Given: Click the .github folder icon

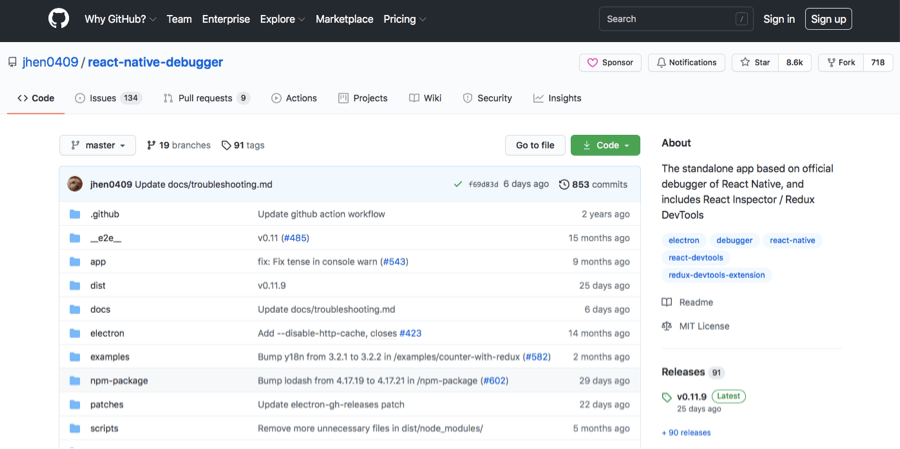Looking at the screenshot, I should coord(75,214).
